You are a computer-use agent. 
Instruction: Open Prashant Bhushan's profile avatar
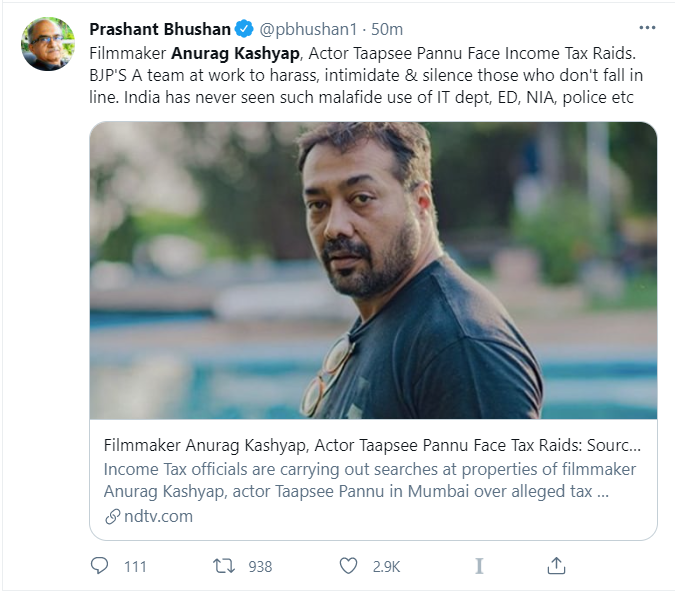point(47,44)
